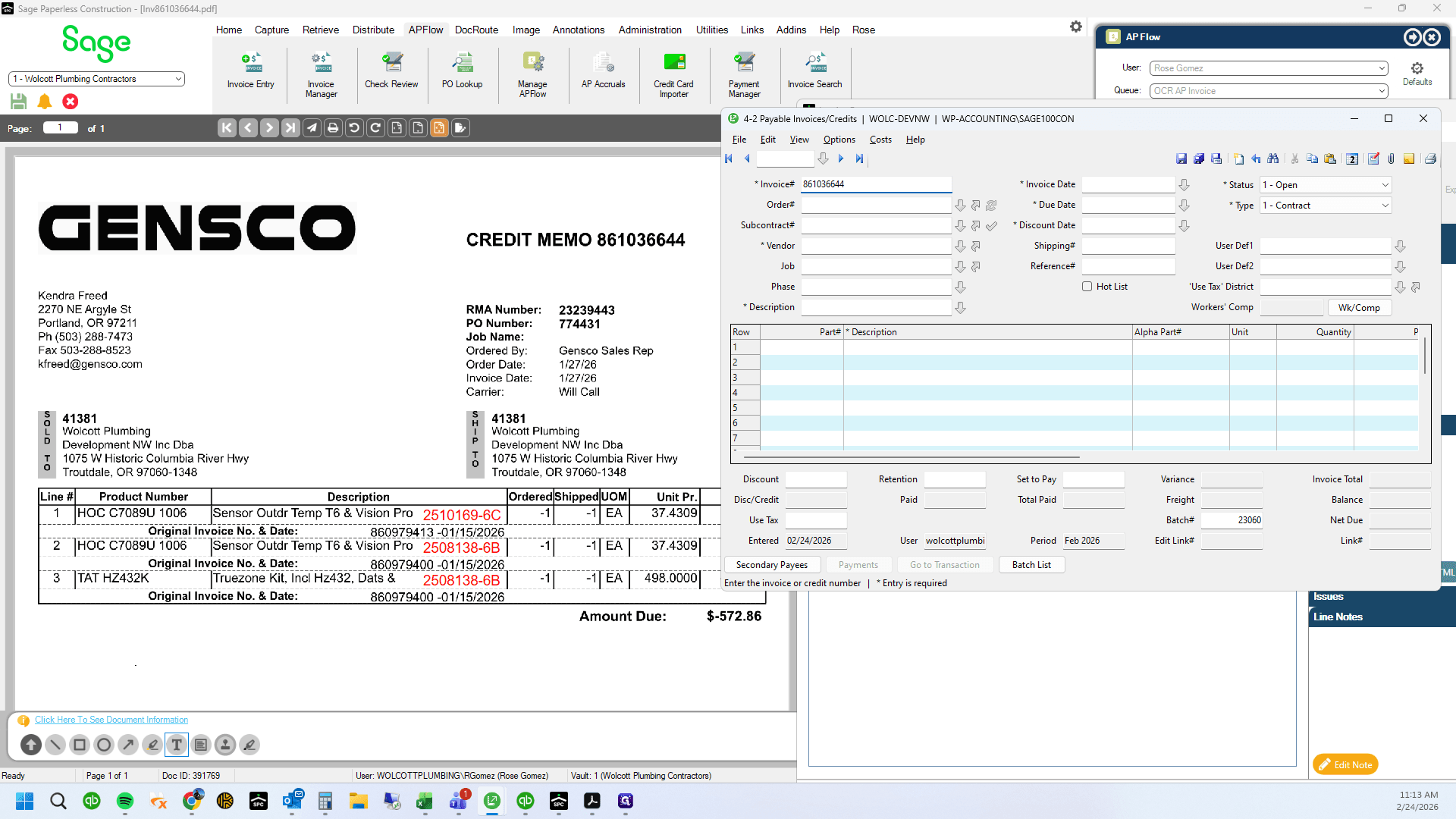Image resolution: width=1456 pixels, height=819 pixels.
Task: Expand the AP Flow User dropdown
Action: pos(1382,68)
